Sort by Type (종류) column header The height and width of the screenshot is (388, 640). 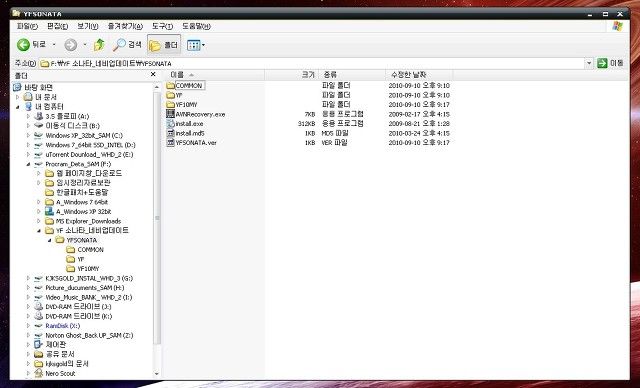coord(352,75)
